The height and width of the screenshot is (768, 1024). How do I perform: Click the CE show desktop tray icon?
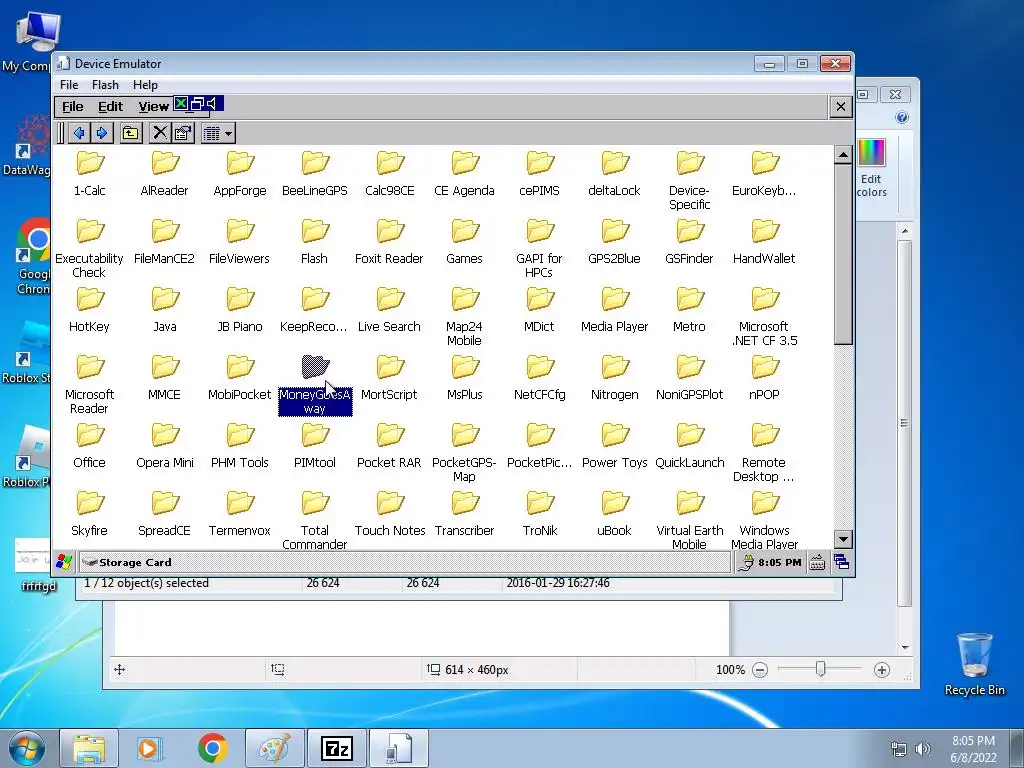point(841,562)
